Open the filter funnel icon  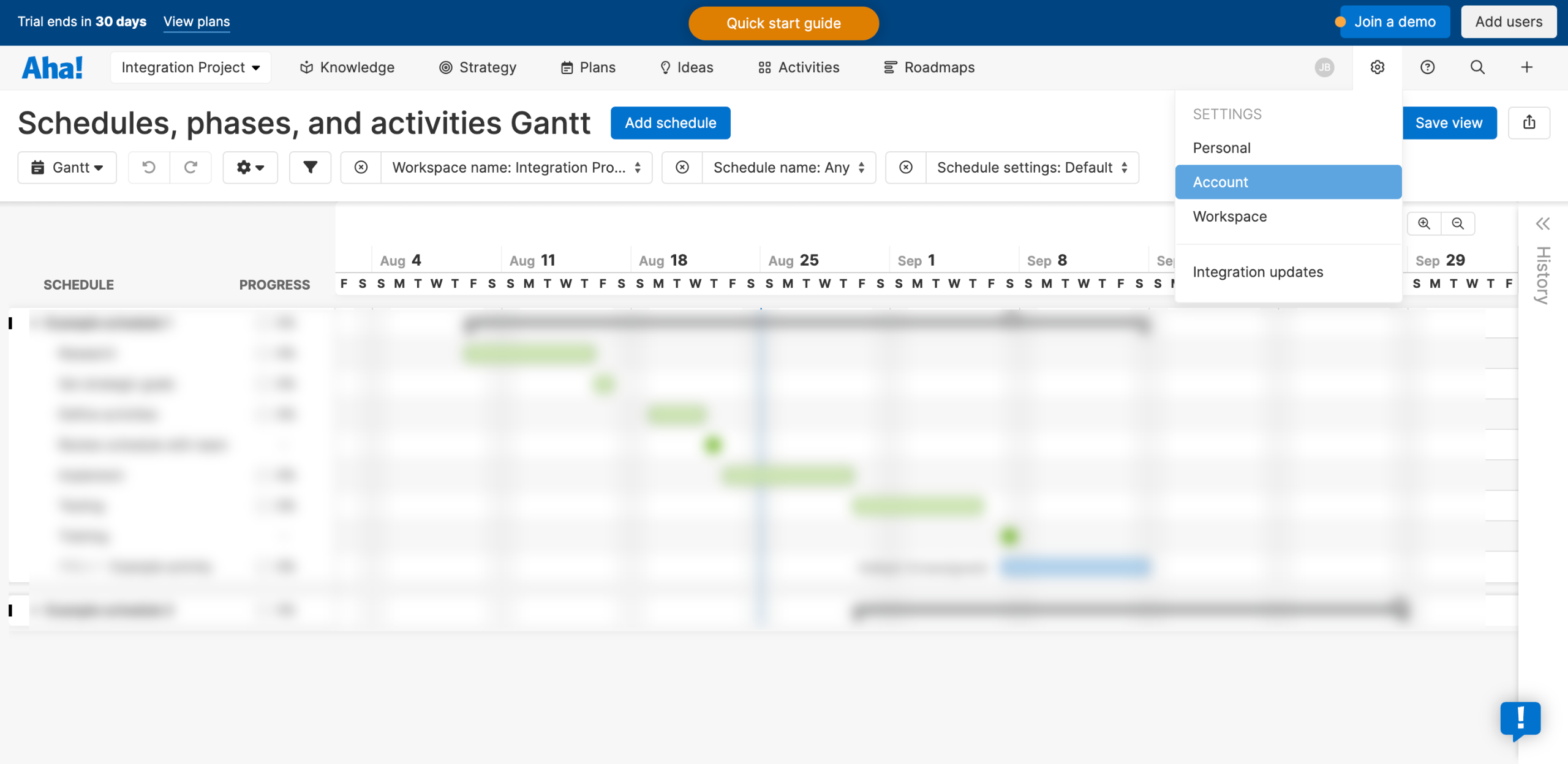pos(310,167)
